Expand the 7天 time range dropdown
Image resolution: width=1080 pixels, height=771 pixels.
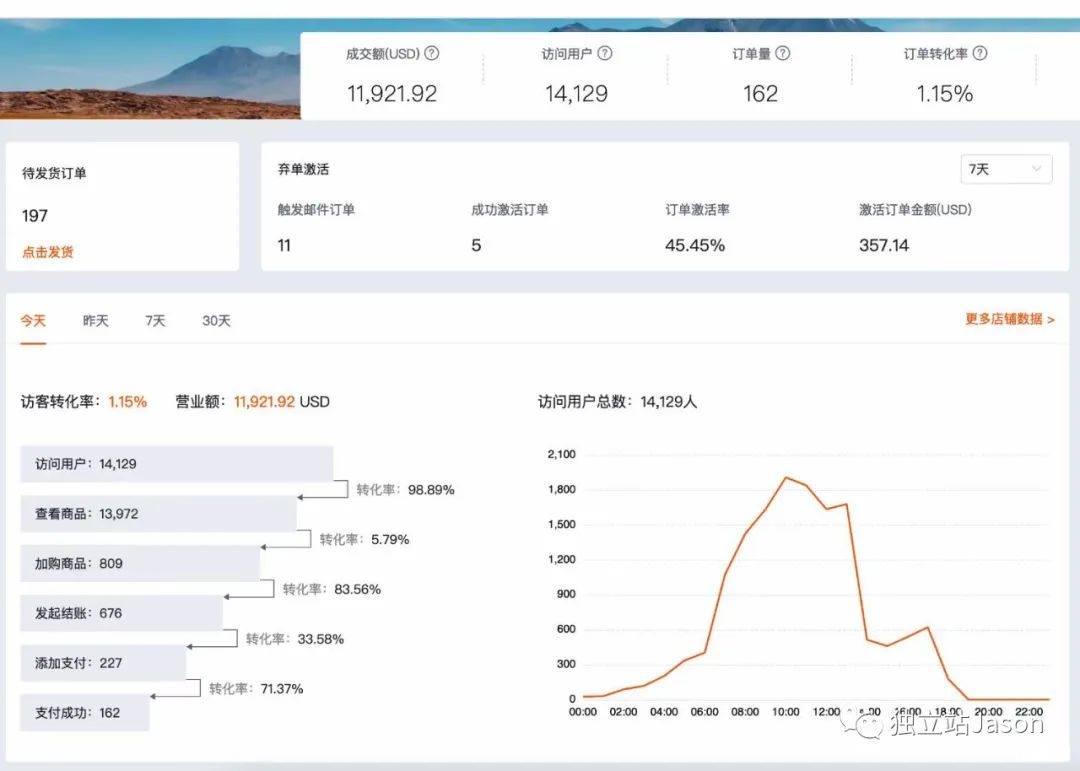pos(1005,168)
